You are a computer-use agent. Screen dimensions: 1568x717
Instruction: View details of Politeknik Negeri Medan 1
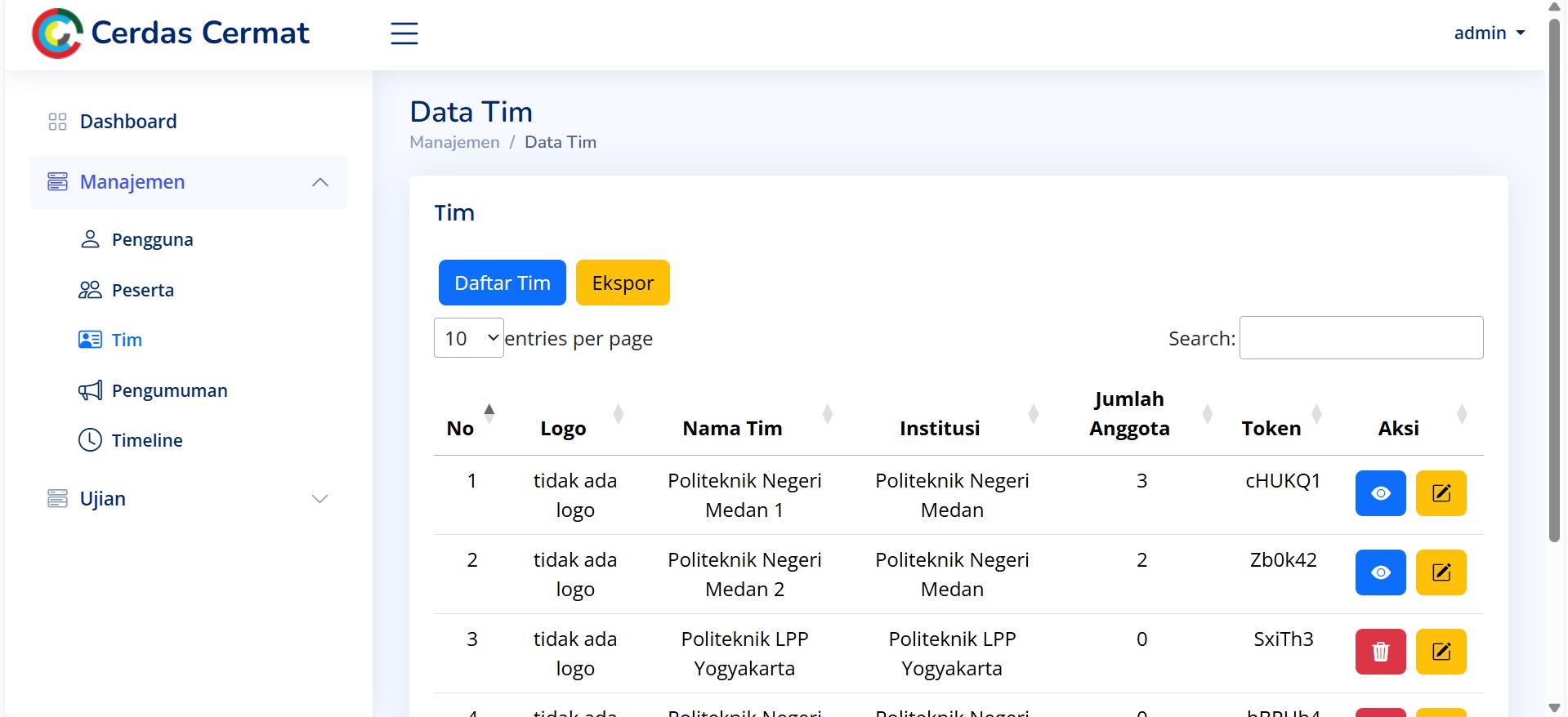pos(1381,493)
